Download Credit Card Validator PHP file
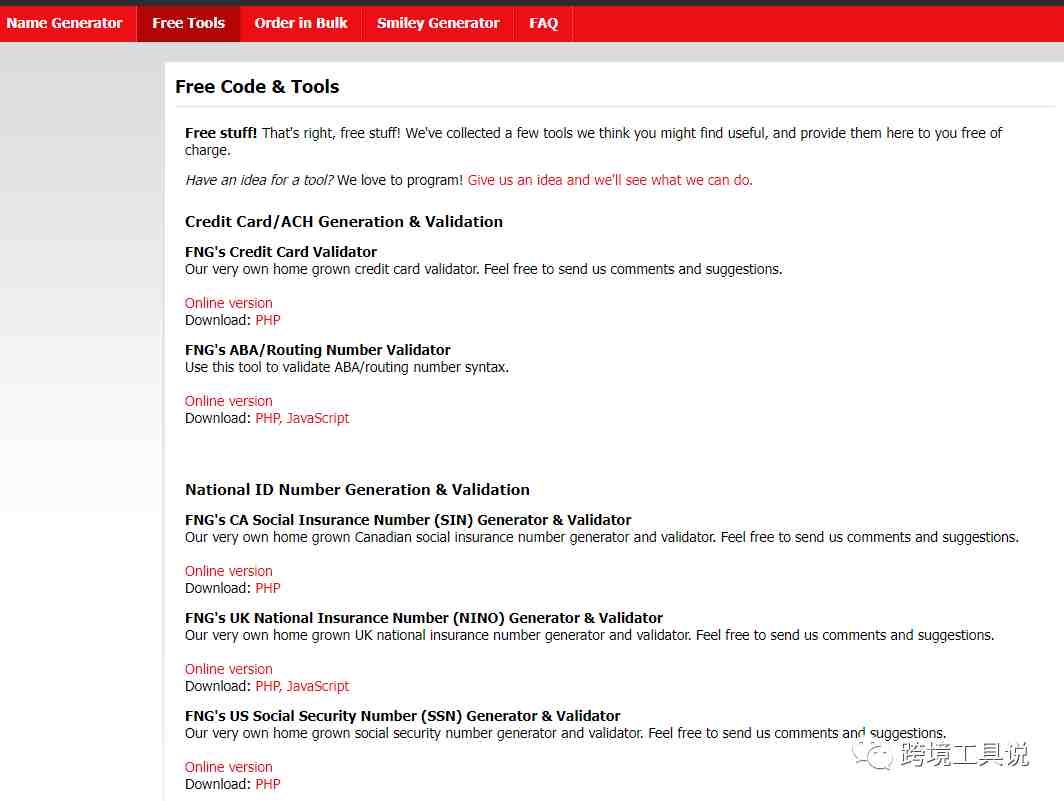Viewport: 1064px width, 801px height. (268, 320)
